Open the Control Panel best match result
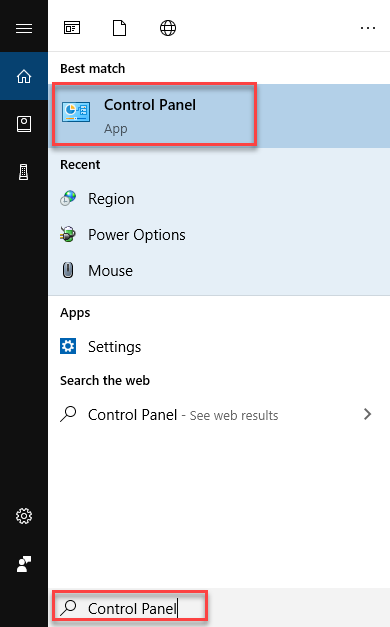 (219, 115)
